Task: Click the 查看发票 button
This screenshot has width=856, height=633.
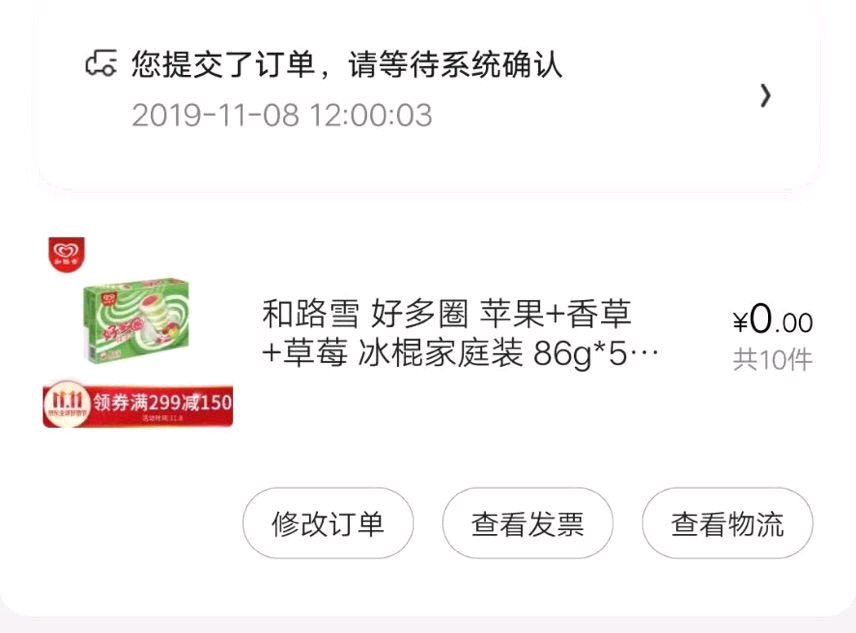Action: click(x=527, y=523)
